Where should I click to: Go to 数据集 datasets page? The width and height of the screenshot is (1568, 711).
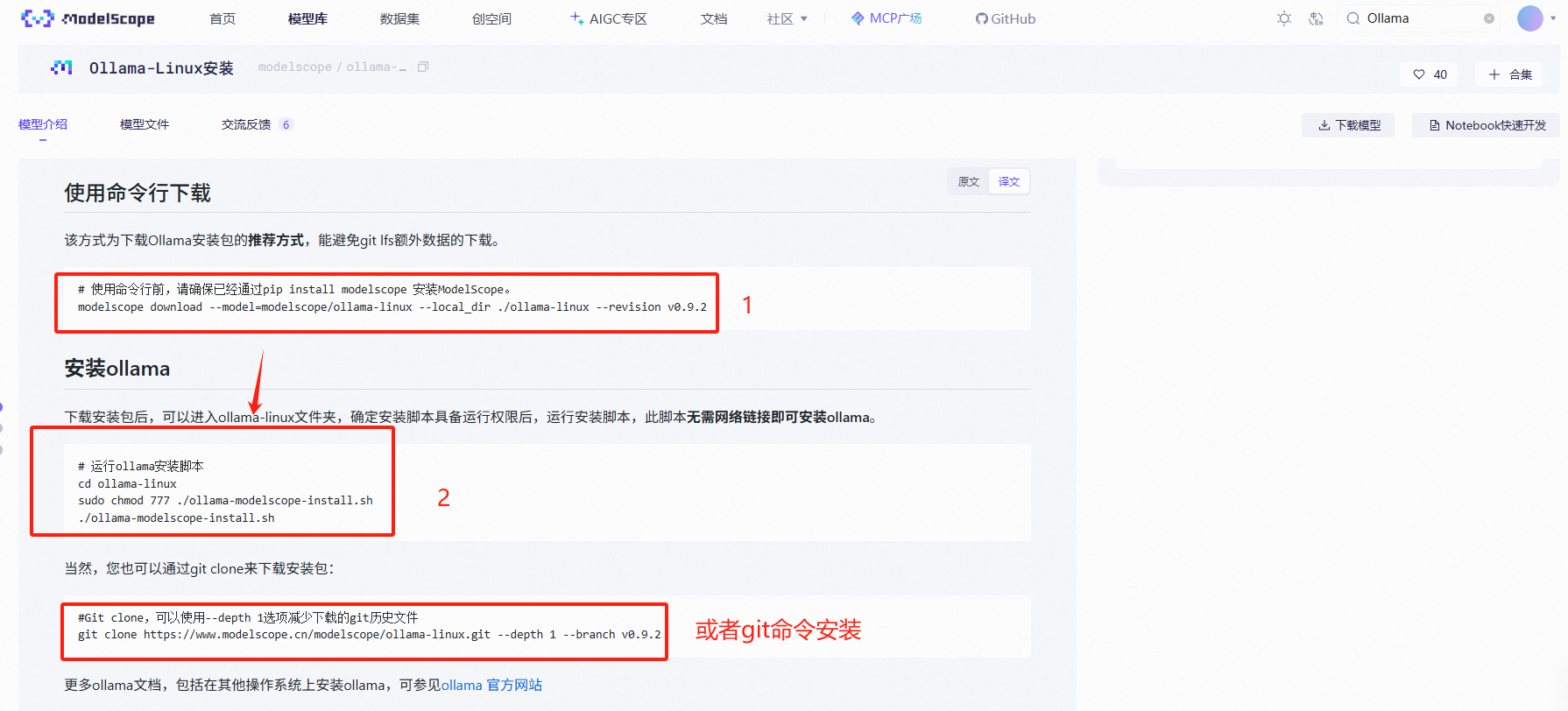point(399,18)
